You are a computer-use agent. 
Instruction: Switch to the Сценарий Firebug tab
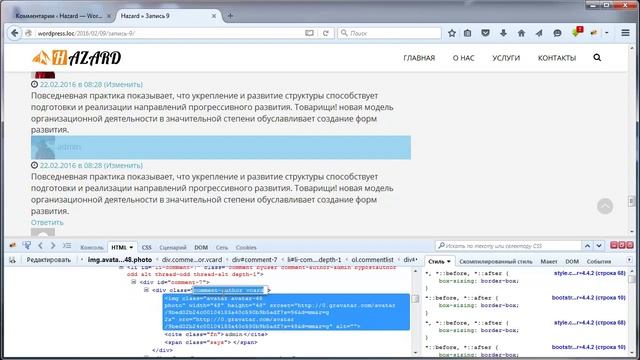click(173, 247)
